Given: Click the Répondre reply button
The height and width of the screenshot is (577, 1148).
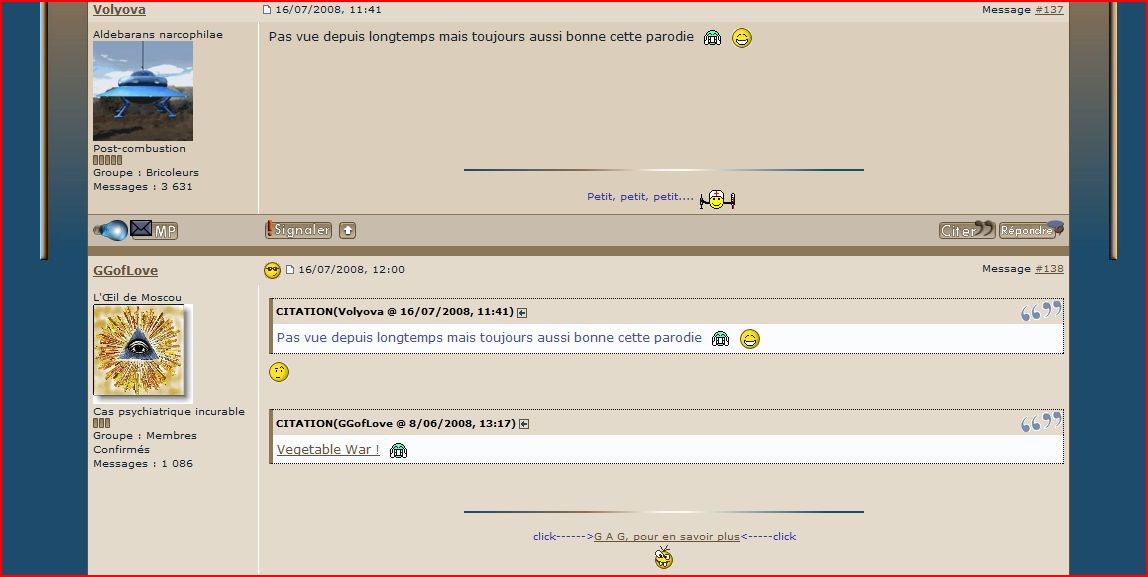Looking at the screenshot, I should (1030, 230).
